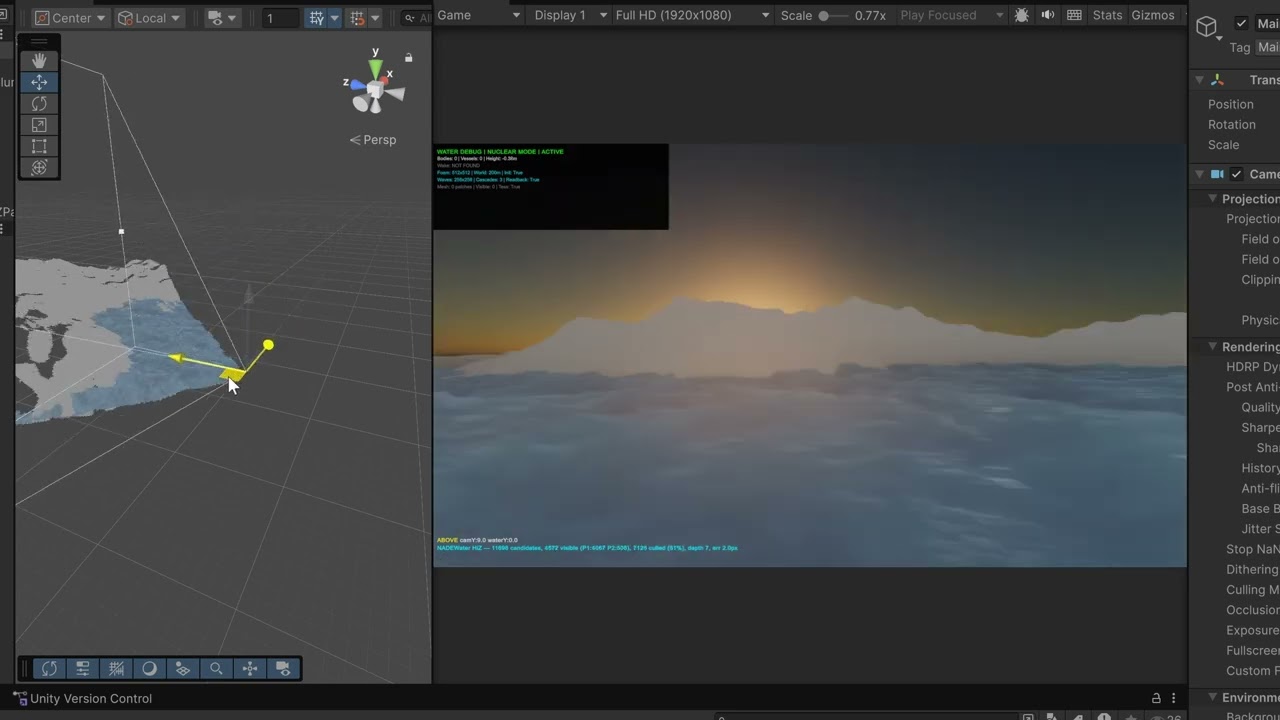Open the Play Focused dropdown

coord(951,15)
